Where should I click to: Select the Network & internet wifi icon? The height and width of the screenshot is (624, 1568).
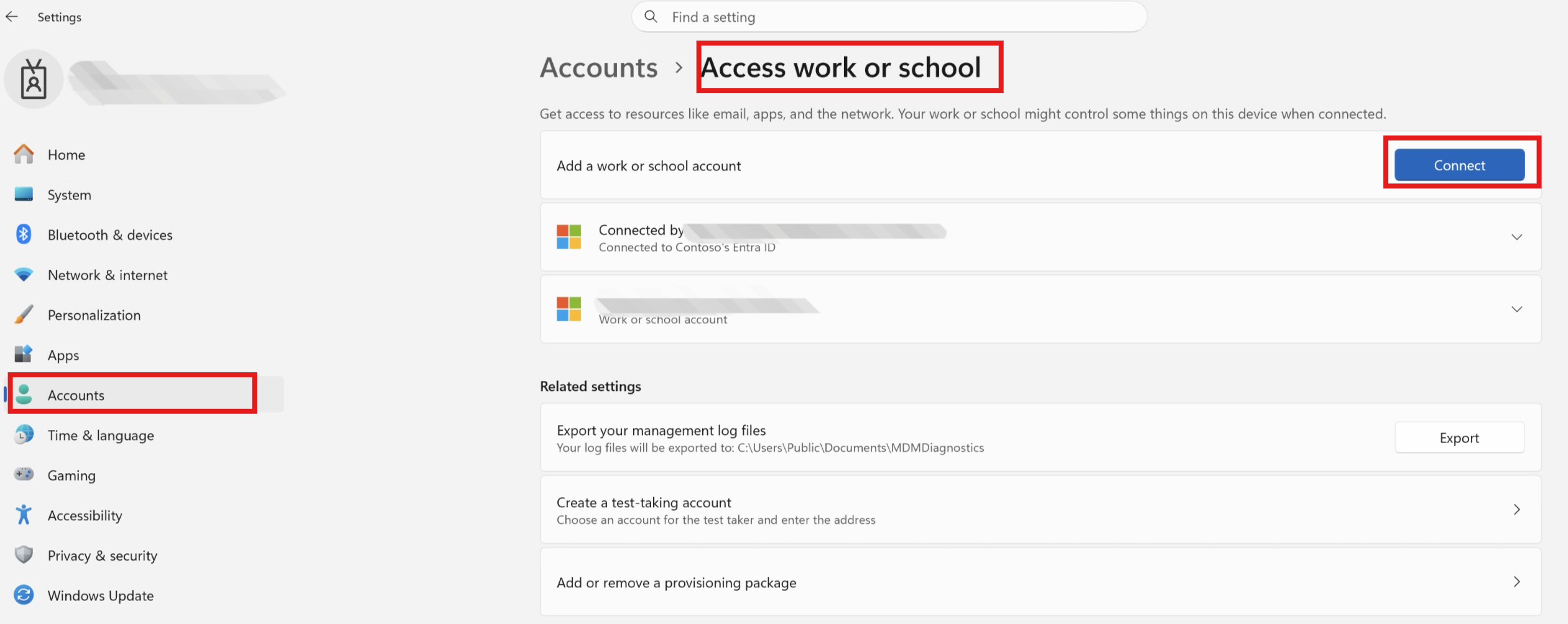tap(24, 275)
